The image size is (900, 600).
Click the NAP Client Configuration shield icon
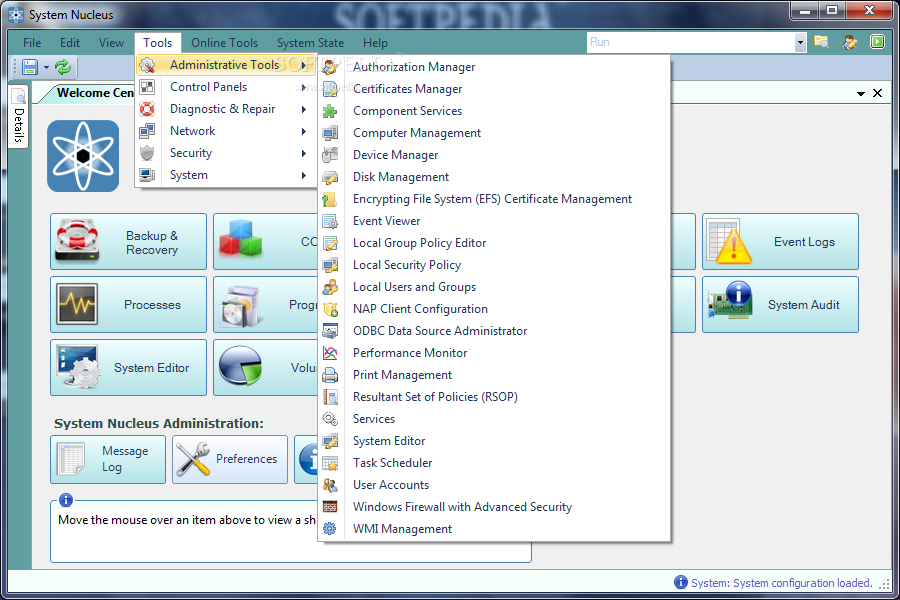pyautogui.click(x=330, y=309)
